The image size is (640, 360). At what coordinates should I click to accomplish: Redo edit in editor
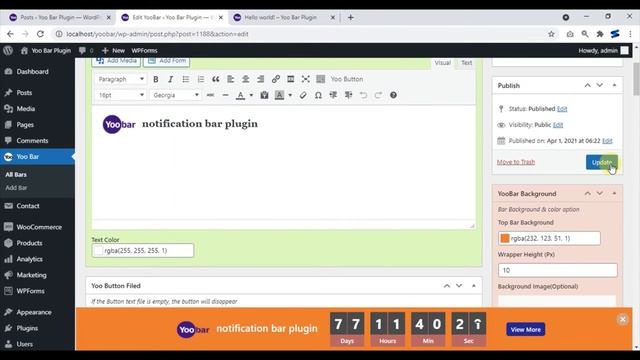[378, 95]
